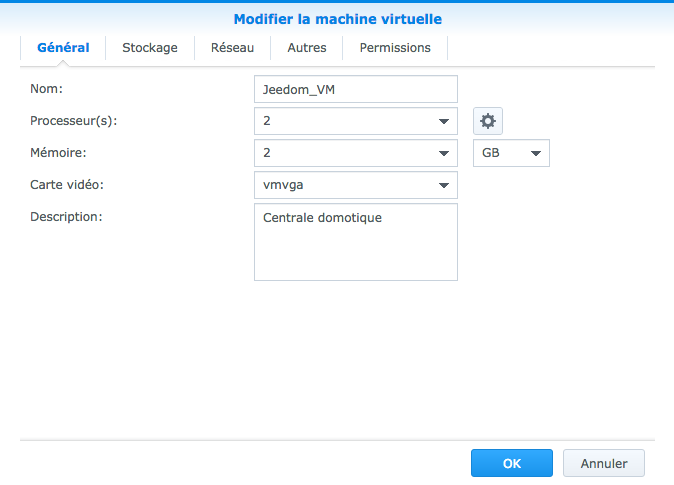Open the Réseau tab
674x485 pixels.
pyautogui.click(x=232, y=47)
